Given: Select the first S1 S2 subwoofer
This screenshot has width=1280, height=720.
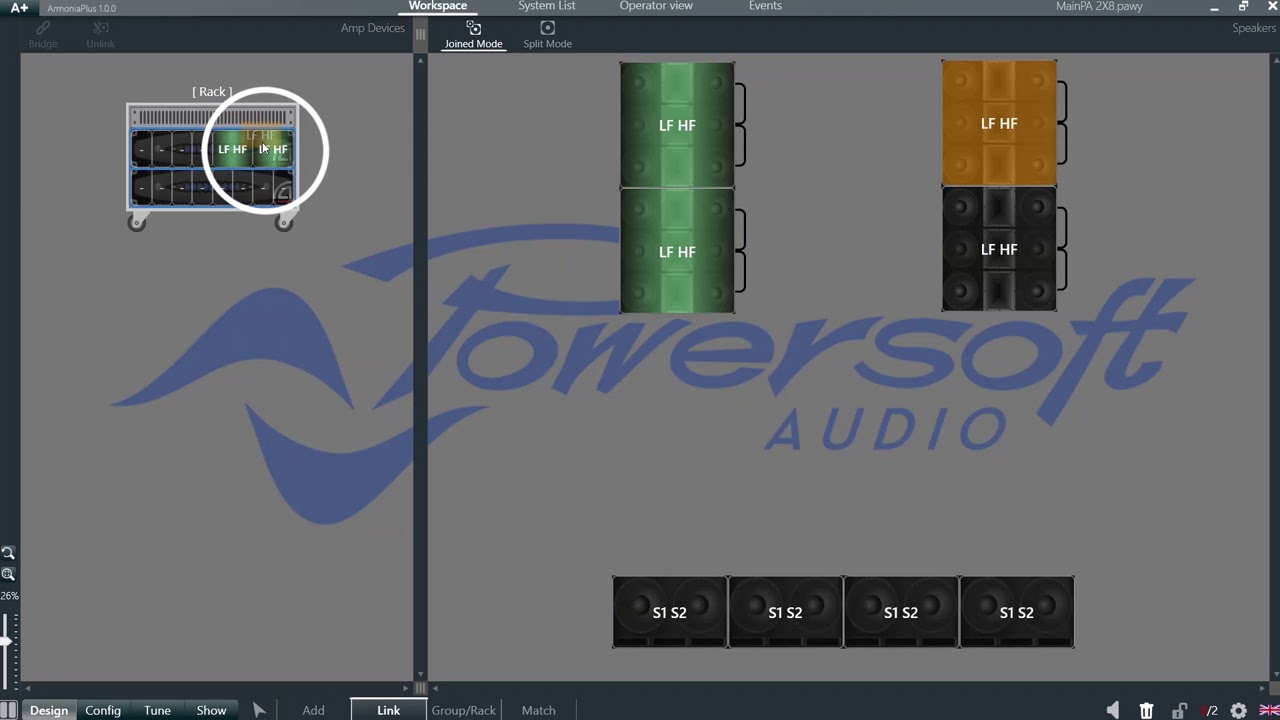Looking at the screenshot, I should pyautogui.click(x=670, y=612).
